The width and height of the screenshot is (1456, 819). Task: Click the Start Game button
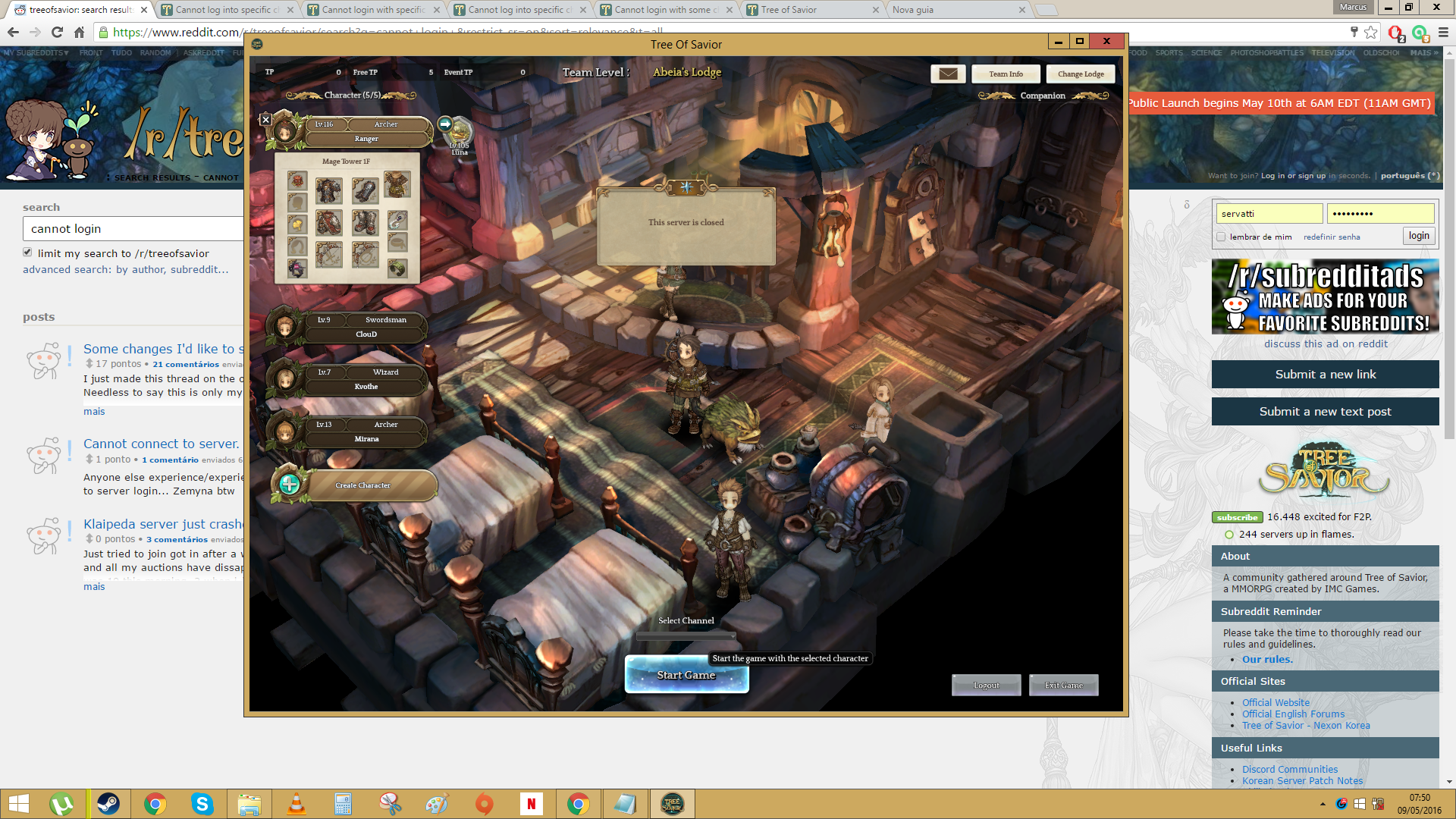click(686, 675)
